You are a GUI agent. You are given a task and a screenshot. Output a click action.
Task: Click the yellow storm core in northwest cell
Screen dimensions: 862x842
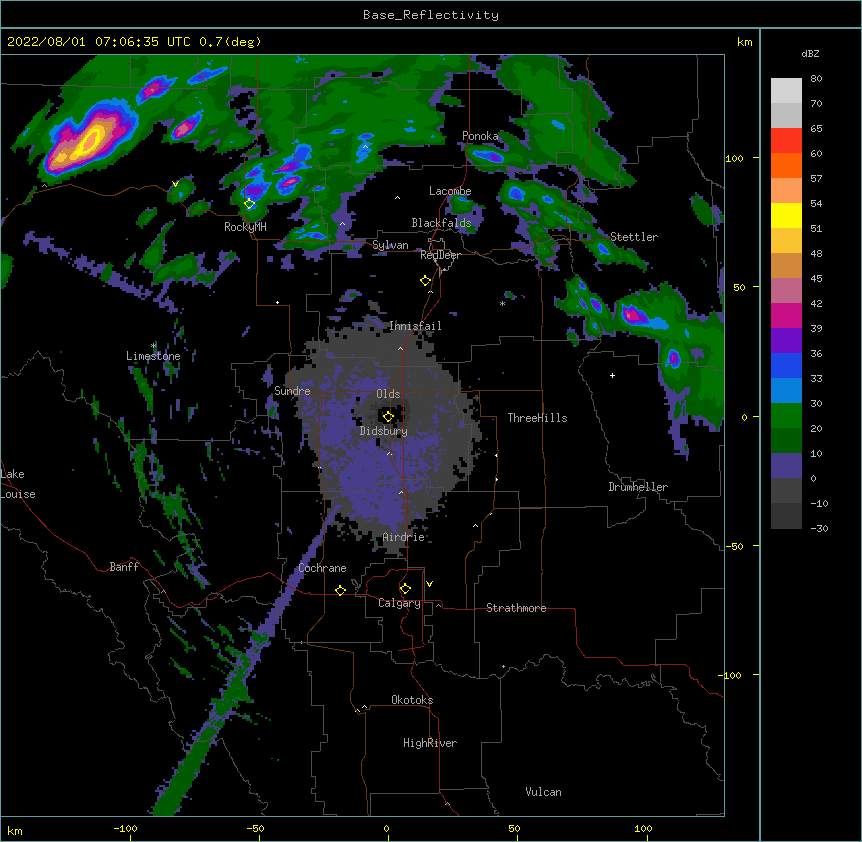[x=88, y=143]
